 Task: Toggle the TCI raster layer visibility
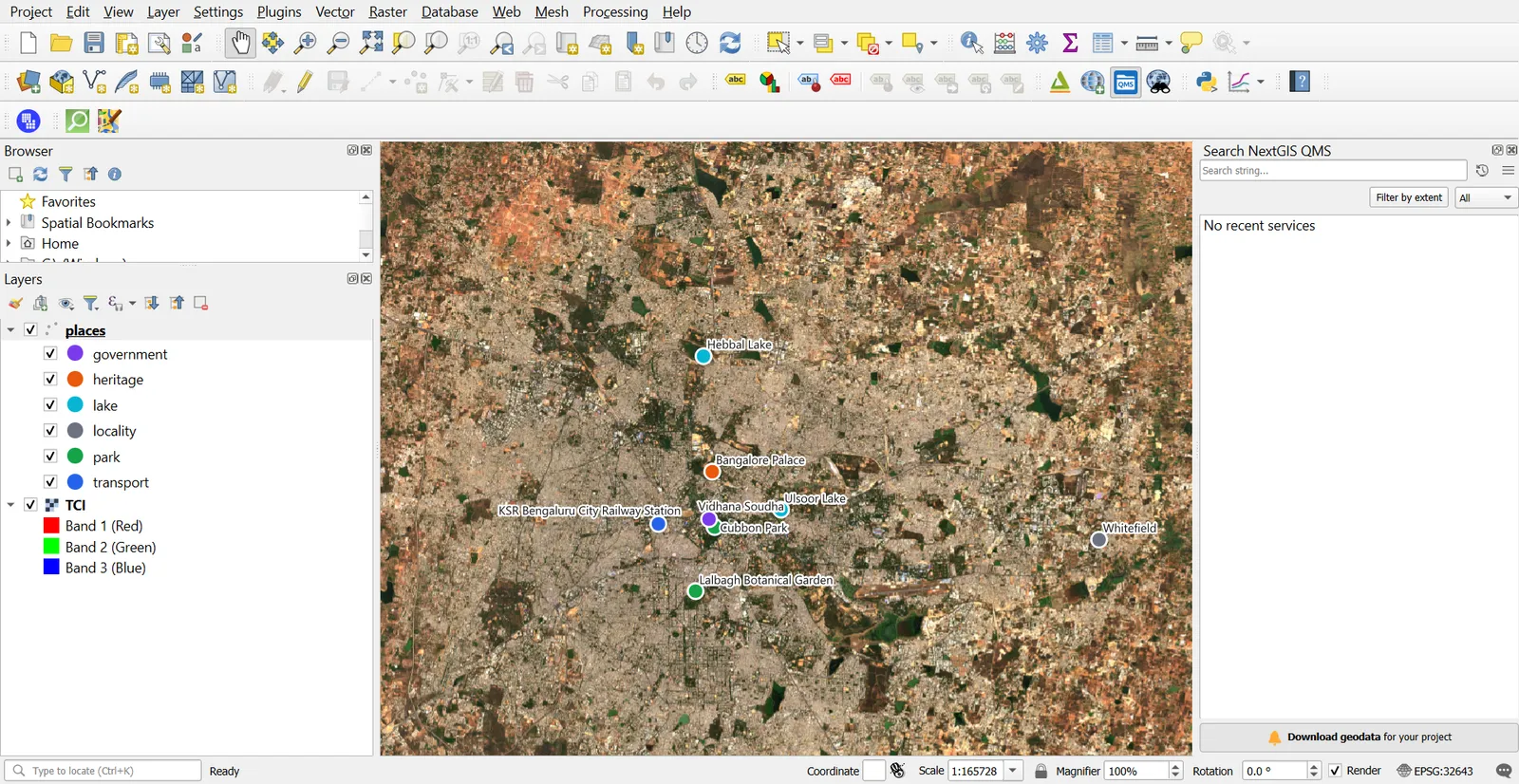[30, 504]
